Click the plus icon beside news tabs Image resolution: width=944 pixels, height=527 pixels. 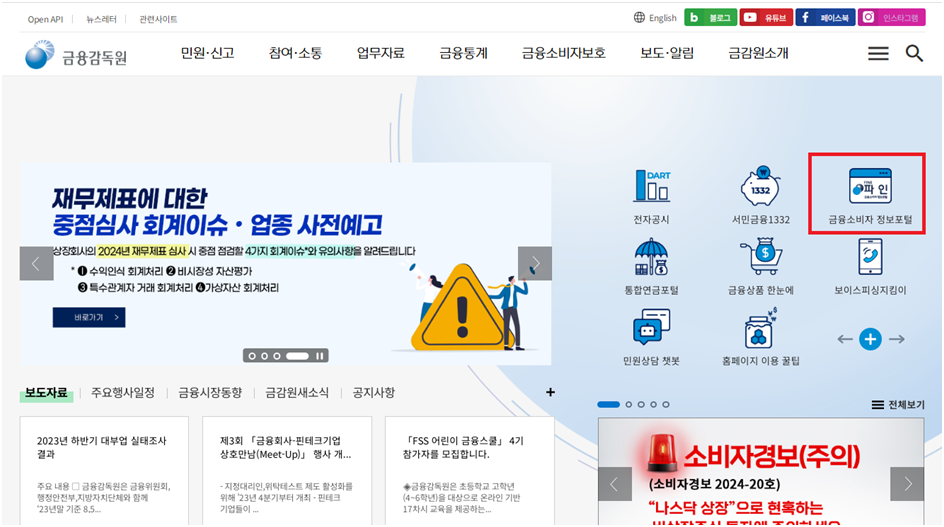[550, 392]
